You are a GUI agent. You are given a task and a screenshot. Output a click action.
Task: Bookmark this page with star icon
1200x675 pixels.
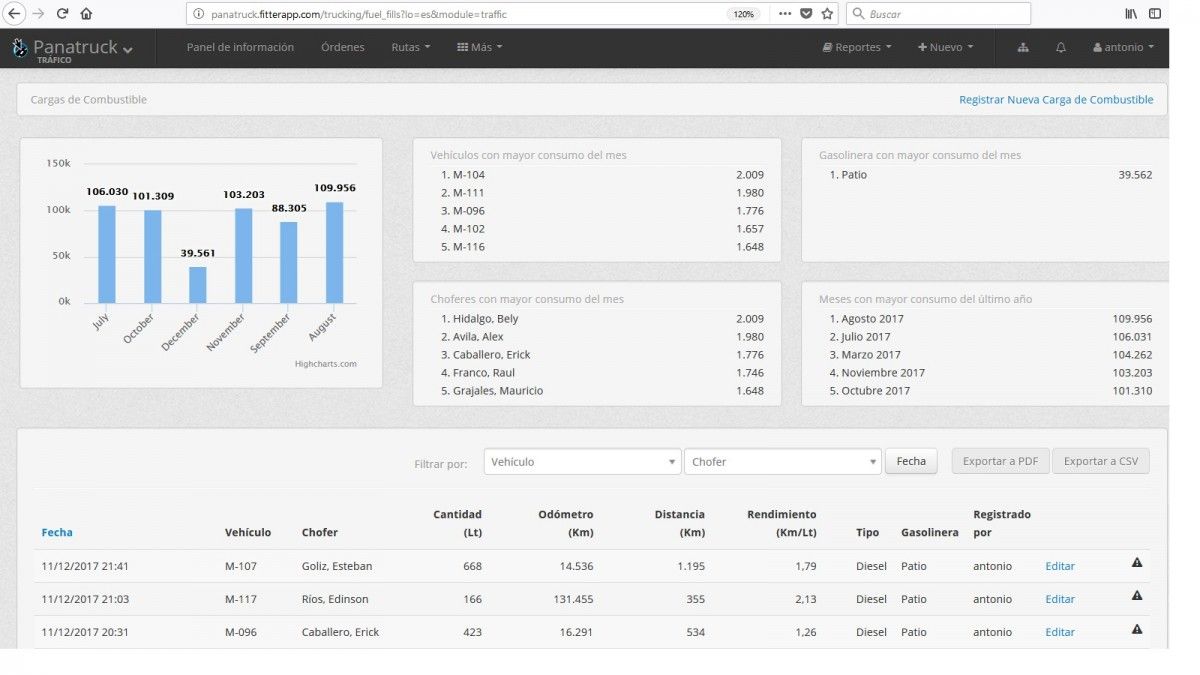[x=827, y=14]
